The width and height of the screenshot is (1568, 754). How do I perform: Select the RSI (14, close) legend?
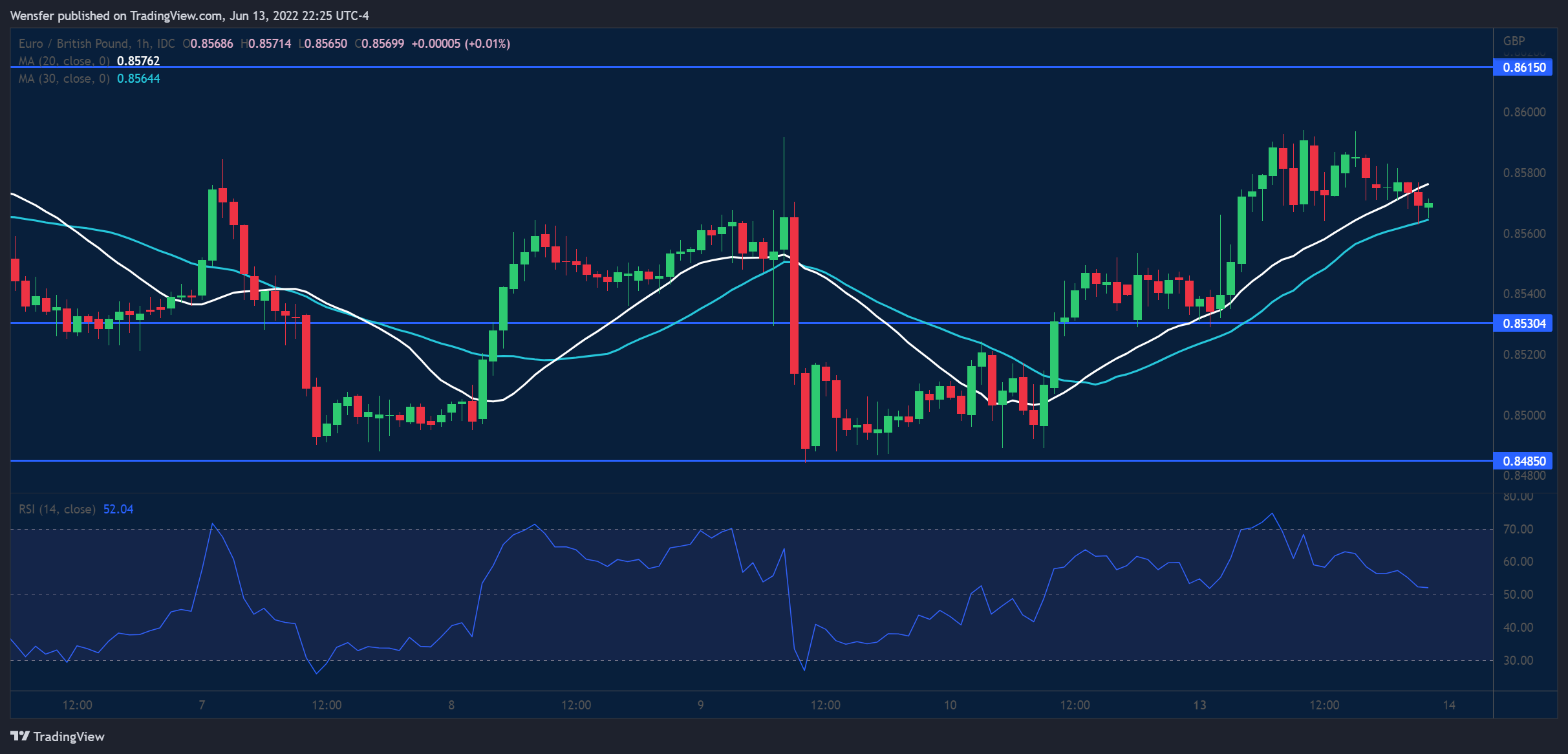[x=57, y=510]
